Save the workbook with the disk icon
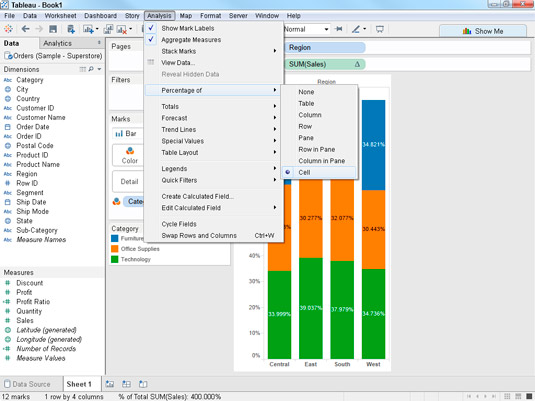The image size is (535, 401). (53, 29)
